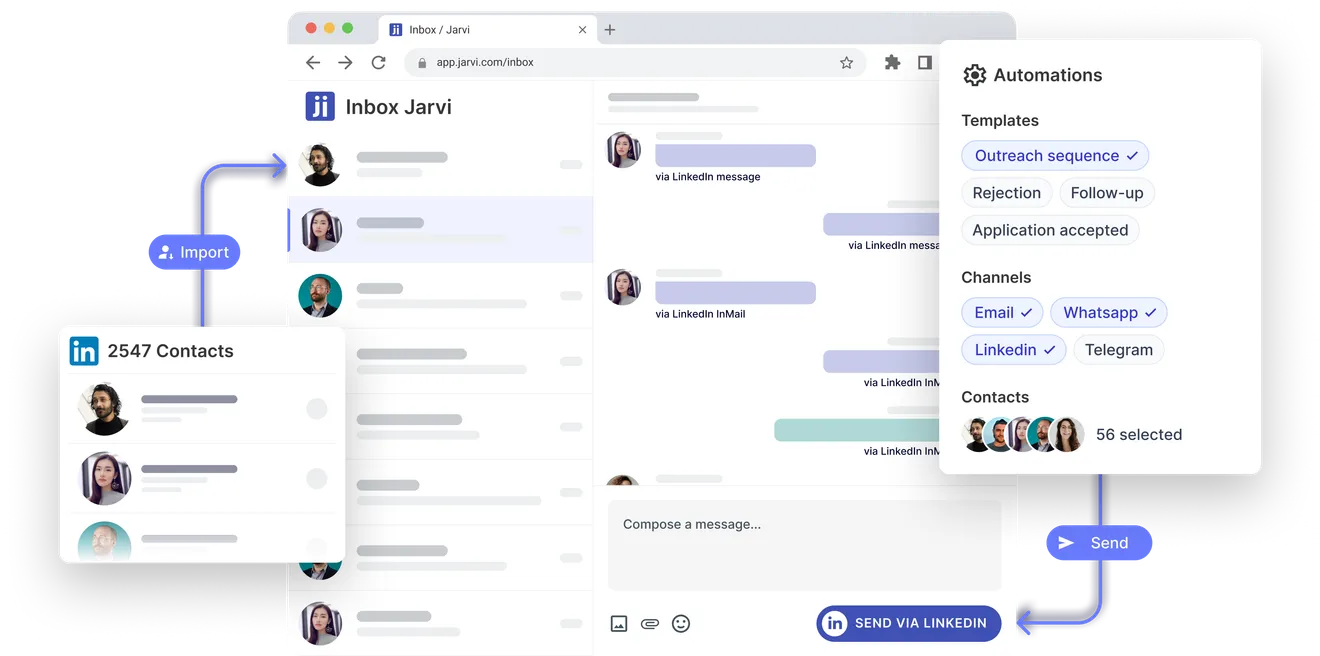Click the image attachment icon in composer

point(619,623)
